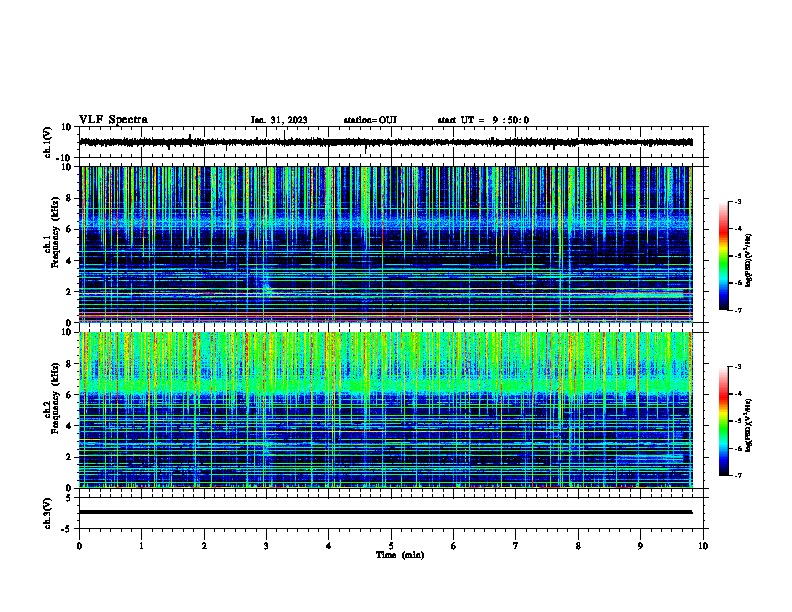Click time axis tick label "1"
The image size is (792, 612).
pyautogui.click(x=141, y=546)
